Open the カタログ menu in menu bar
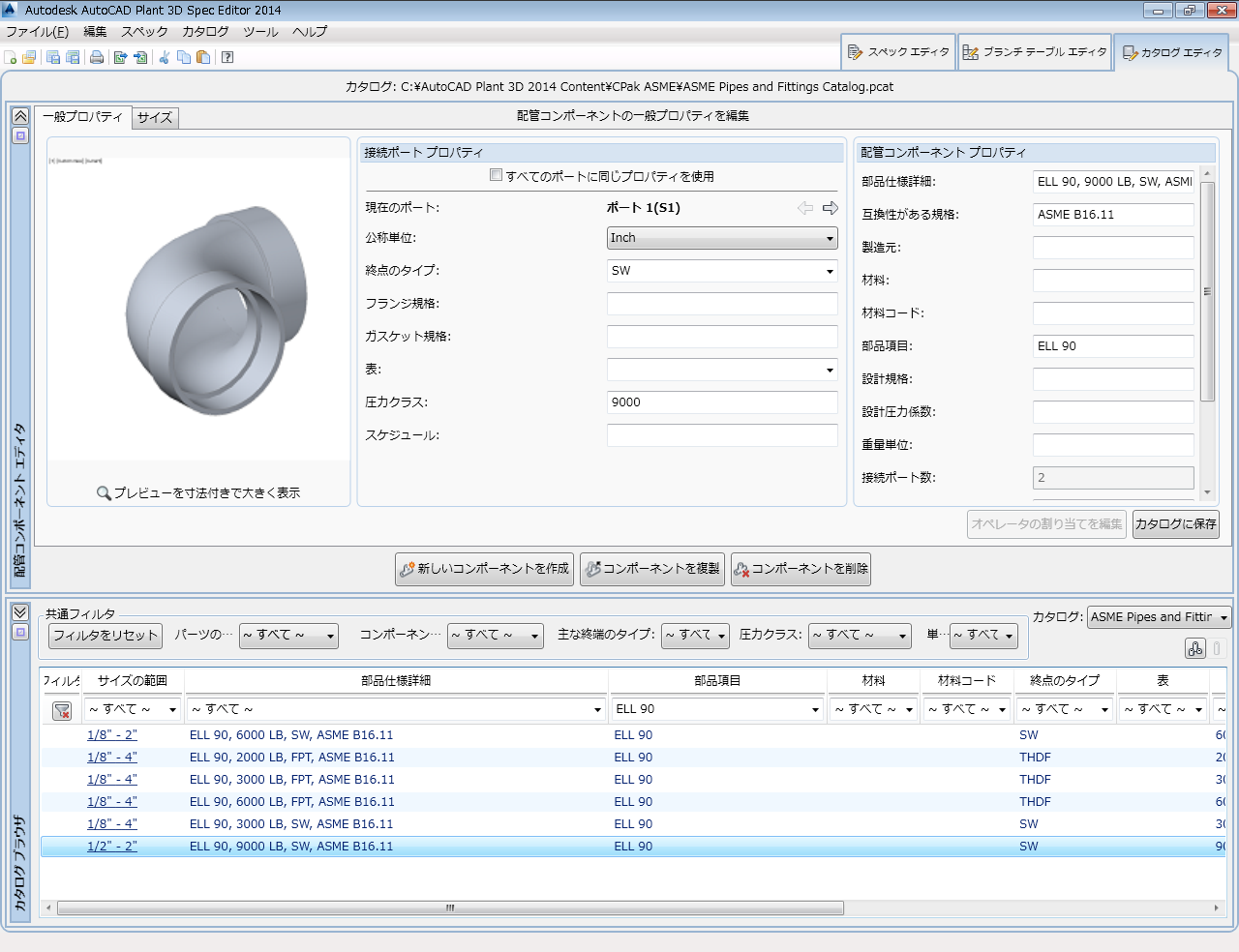 (205, 32)
